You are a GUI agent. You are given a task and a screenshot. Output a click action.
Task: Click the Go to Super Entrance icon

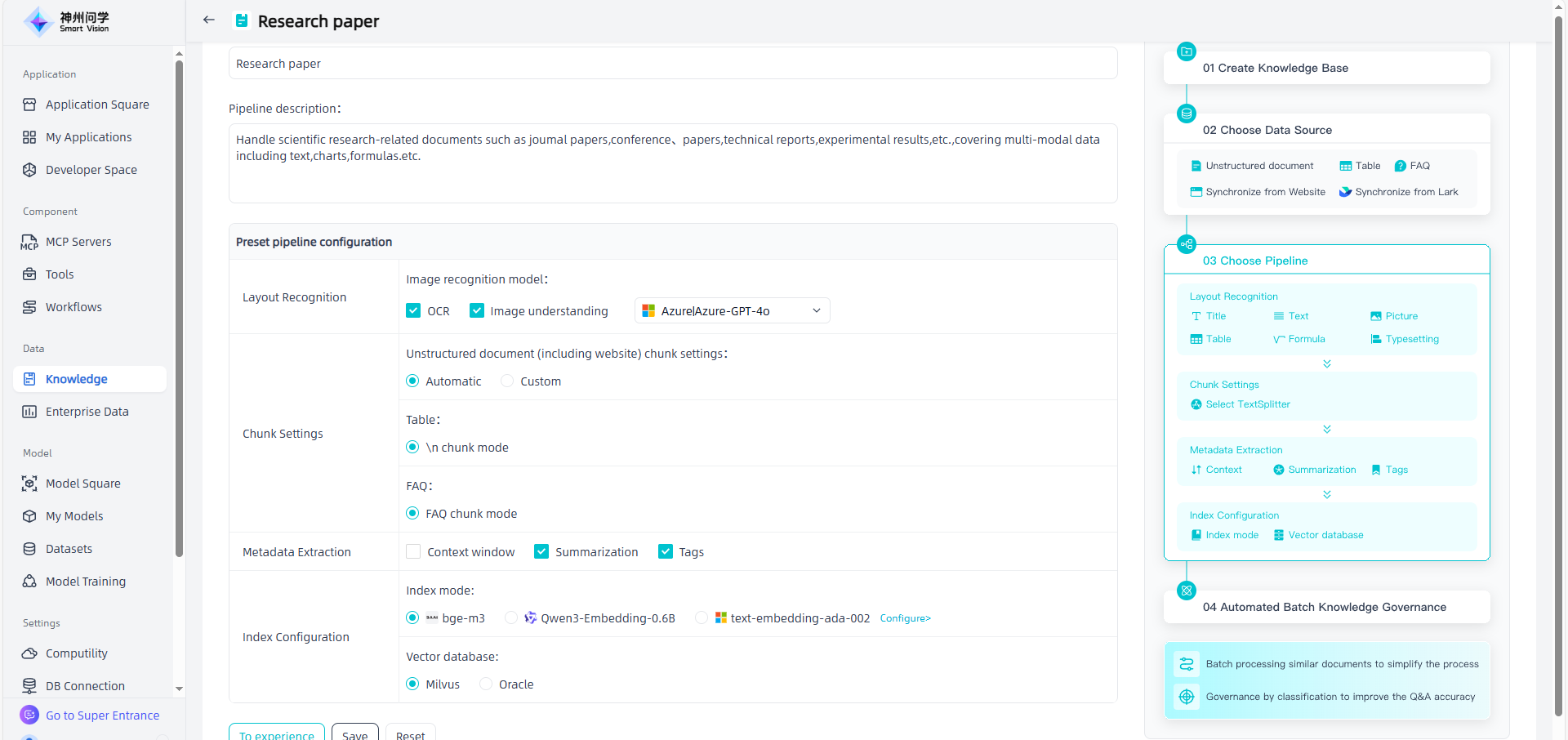29,715
